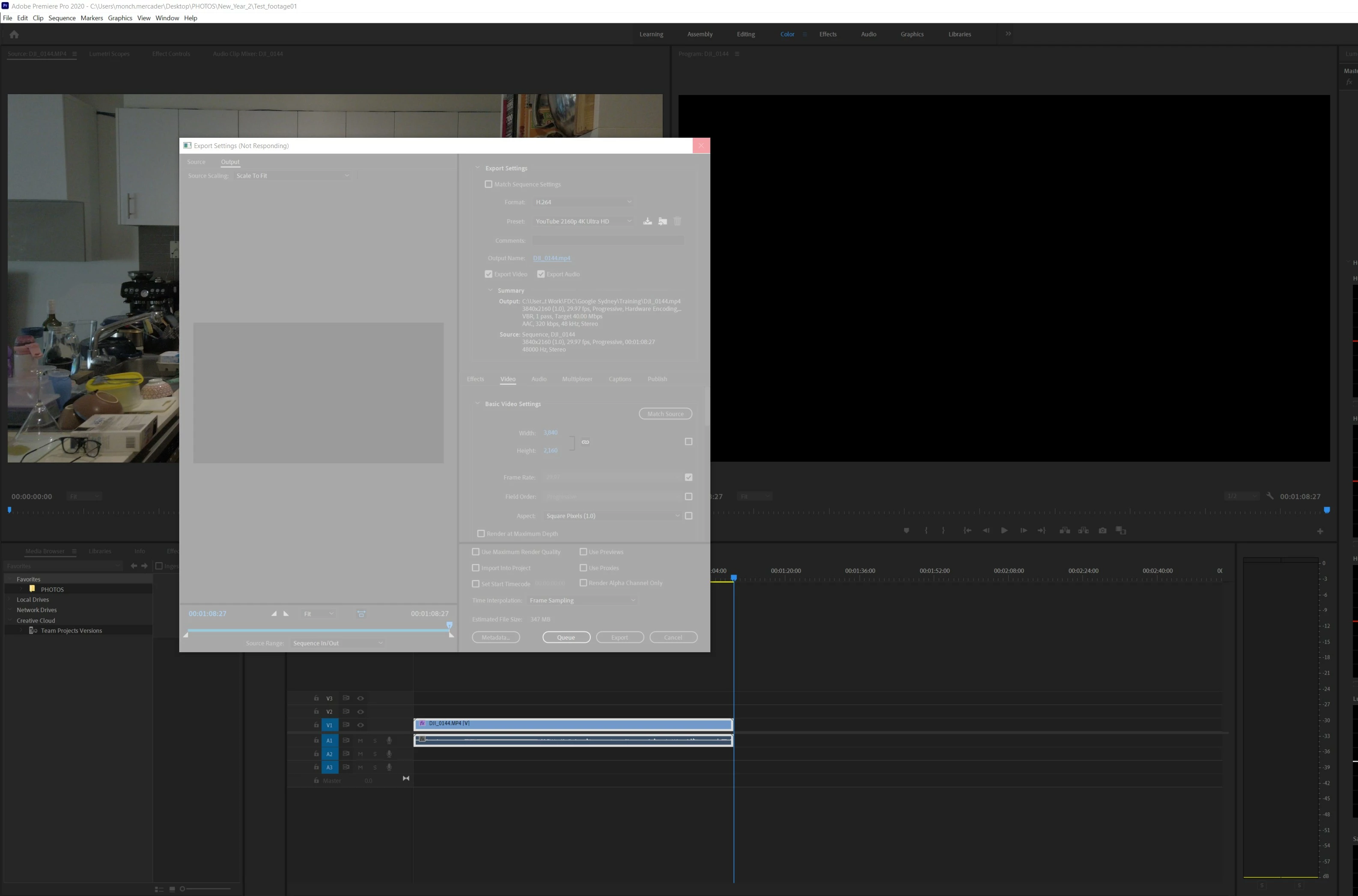Viewport: 1358px width, 896px height.
Task: Click the Import Preset folder icon
Action: (662, 222)
